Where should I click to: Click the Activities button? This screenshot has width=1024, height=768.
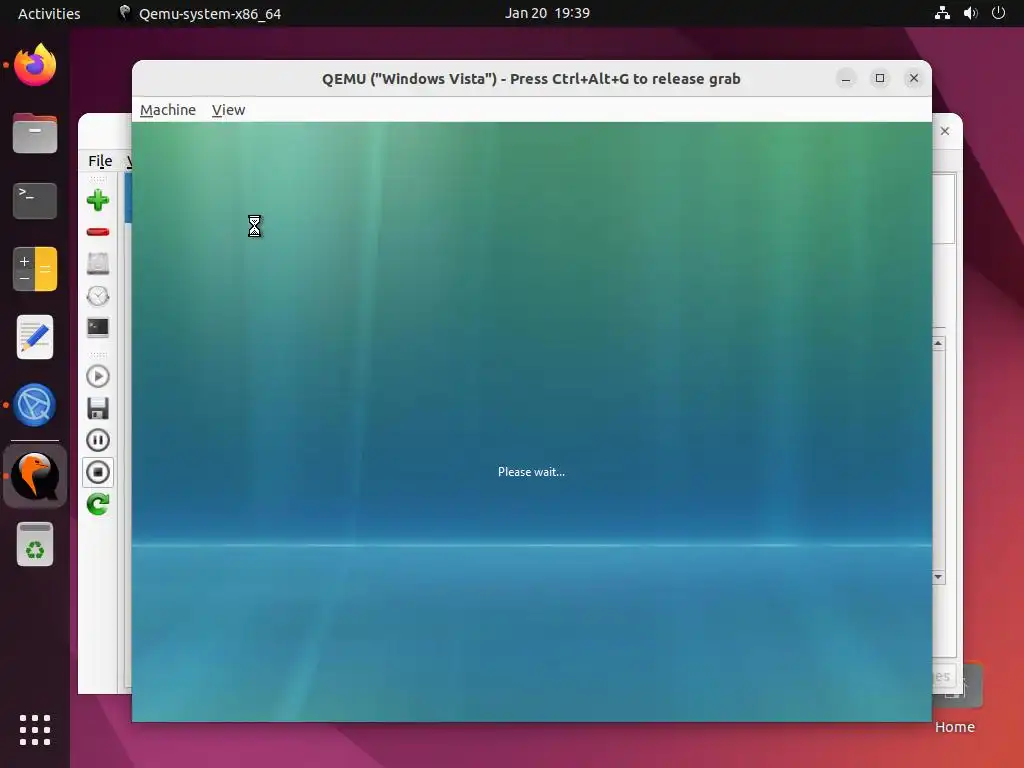coord(49,13)
